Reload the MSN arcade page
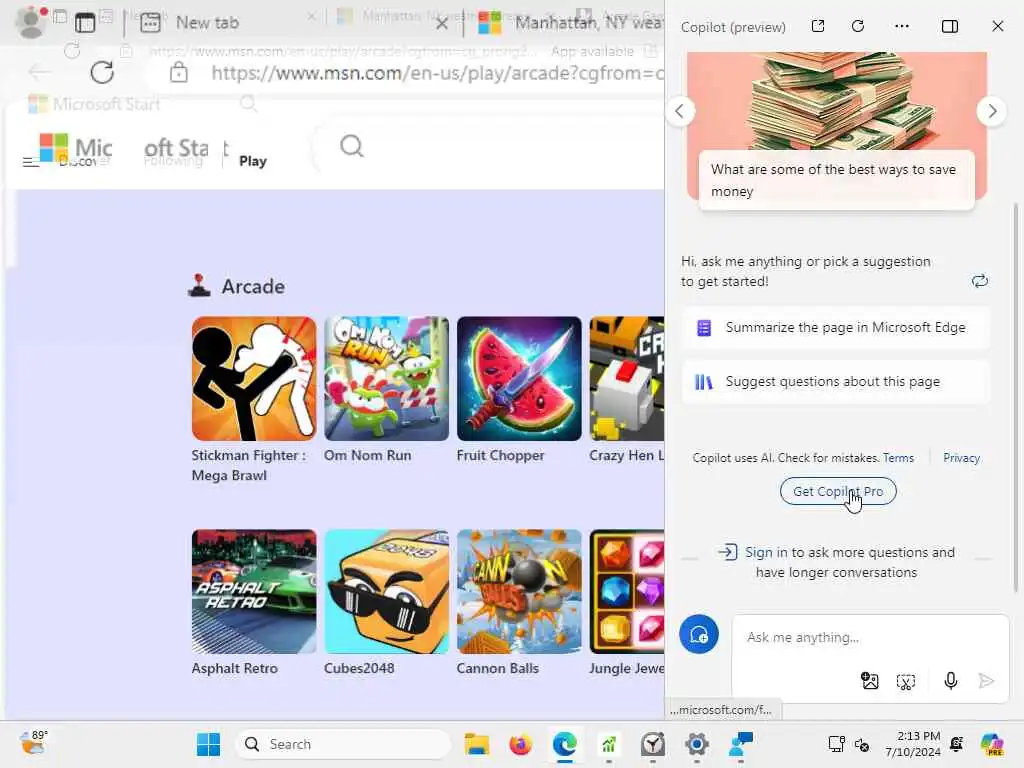This screenshot has height=768, width=1024. pyautogui.click(x=102, y=72)
